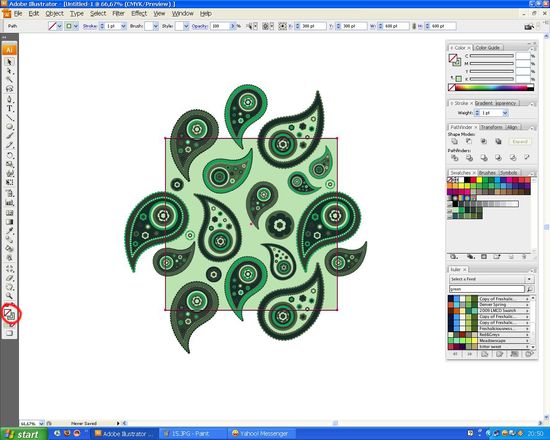
Task: Click the kuler search magnifier icon
Action: pos(530,289)
